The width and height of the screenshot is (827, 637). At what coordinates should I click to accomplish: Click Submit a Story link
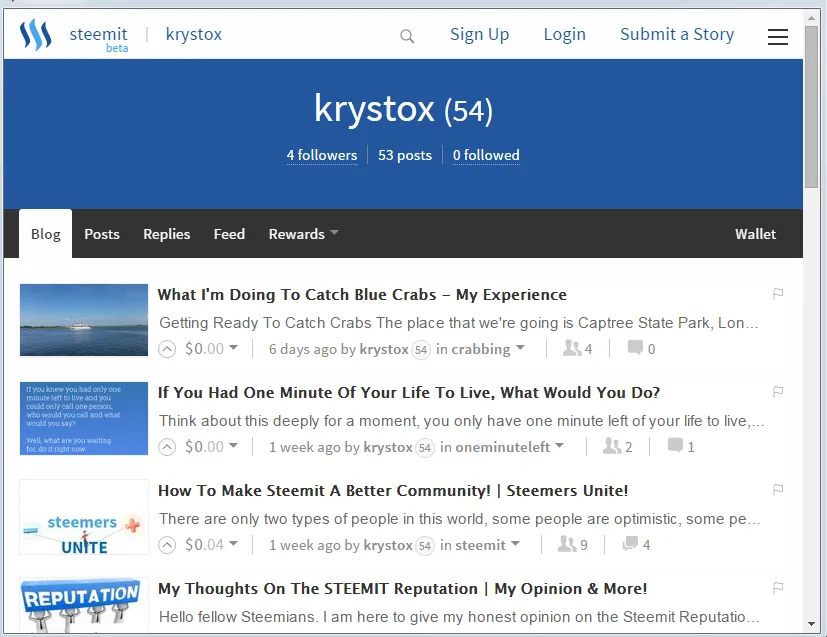[677, 34]
